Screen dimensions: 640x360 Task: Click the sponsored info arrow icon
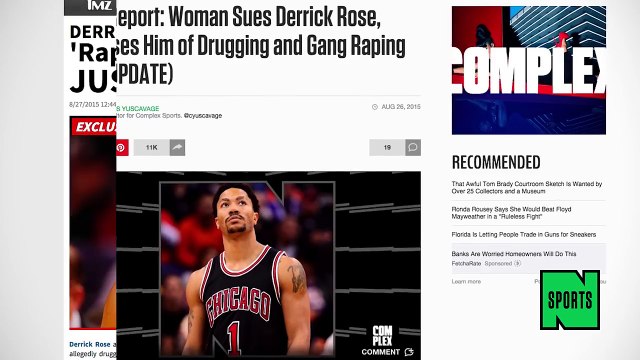pyautogui.click(x=518, y=264)
